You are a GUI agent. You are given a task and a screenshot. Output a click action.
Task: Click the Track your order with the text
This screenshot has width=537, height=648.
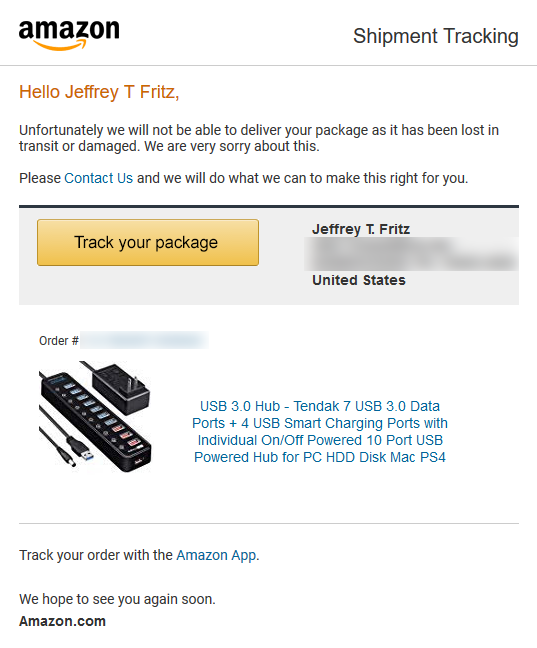tap(96, 555)
